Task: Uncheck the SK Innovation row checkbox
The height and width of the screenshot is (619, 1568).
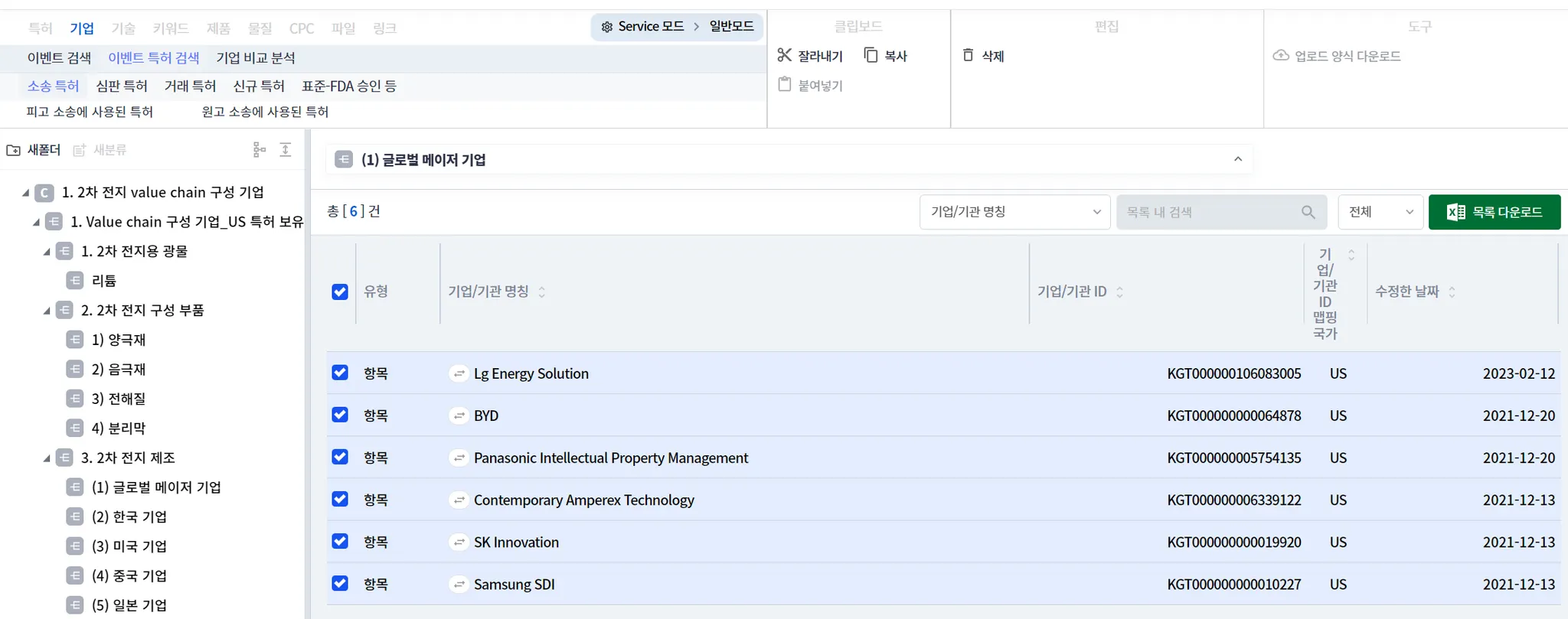Action: click(x=340, y=541)
